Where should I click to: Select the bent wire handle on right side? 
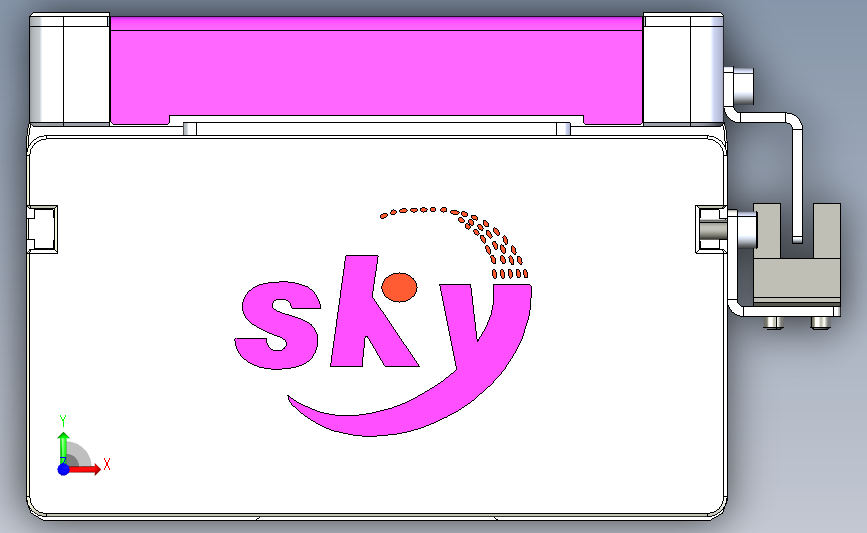click(x=796, y=177)
